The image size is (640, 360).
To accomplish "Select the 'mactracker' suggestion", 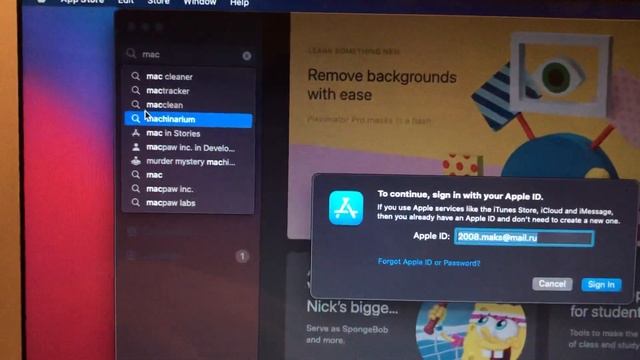I will (x=188, y=91).
